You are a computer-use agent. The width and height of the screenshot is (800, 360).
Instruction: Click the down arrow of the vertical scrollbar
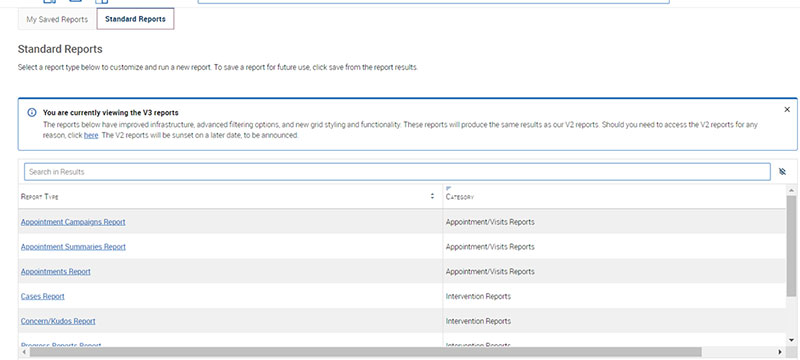[x=791, y=340]
